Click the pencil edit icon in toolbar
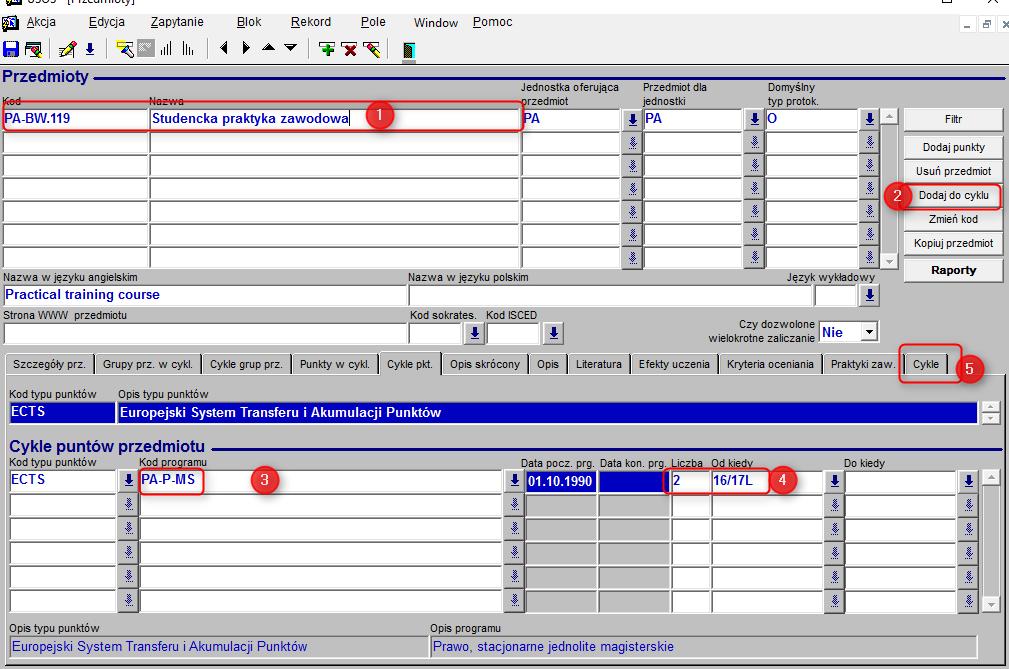The height and width of the screenshot is (669, 1009). [x=67, y=50]
